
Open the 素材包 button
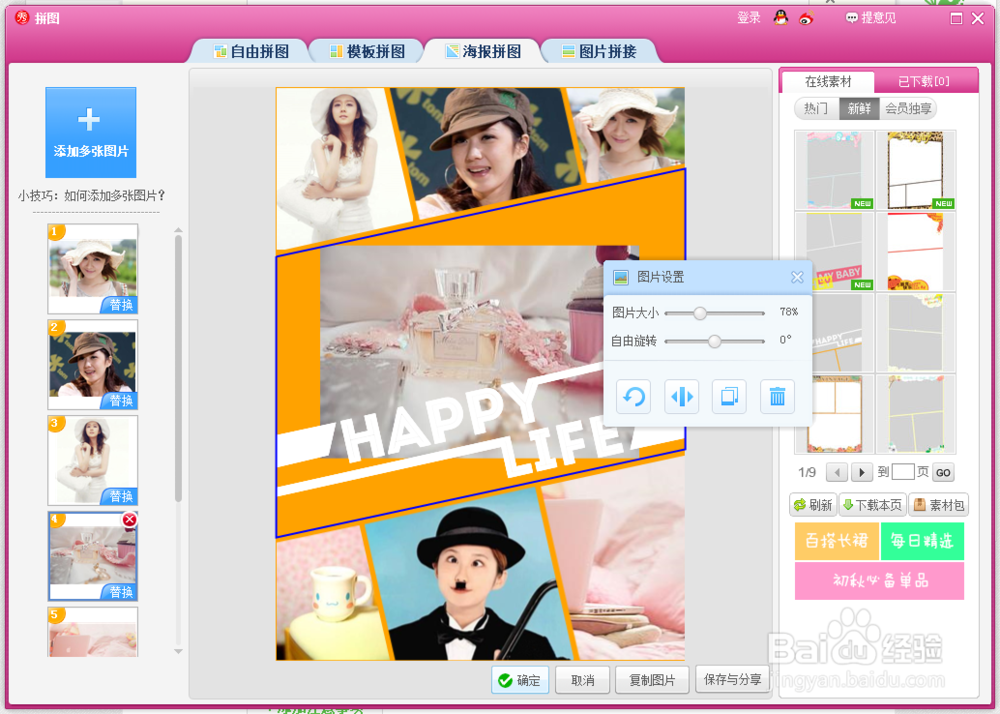[938, 505]
